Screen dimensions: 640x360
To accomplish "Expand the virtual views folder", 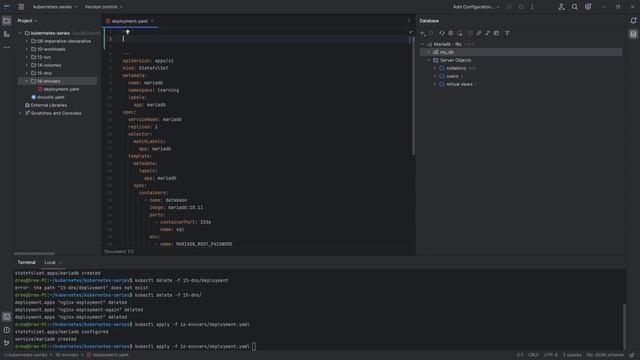I will (435, 84).
